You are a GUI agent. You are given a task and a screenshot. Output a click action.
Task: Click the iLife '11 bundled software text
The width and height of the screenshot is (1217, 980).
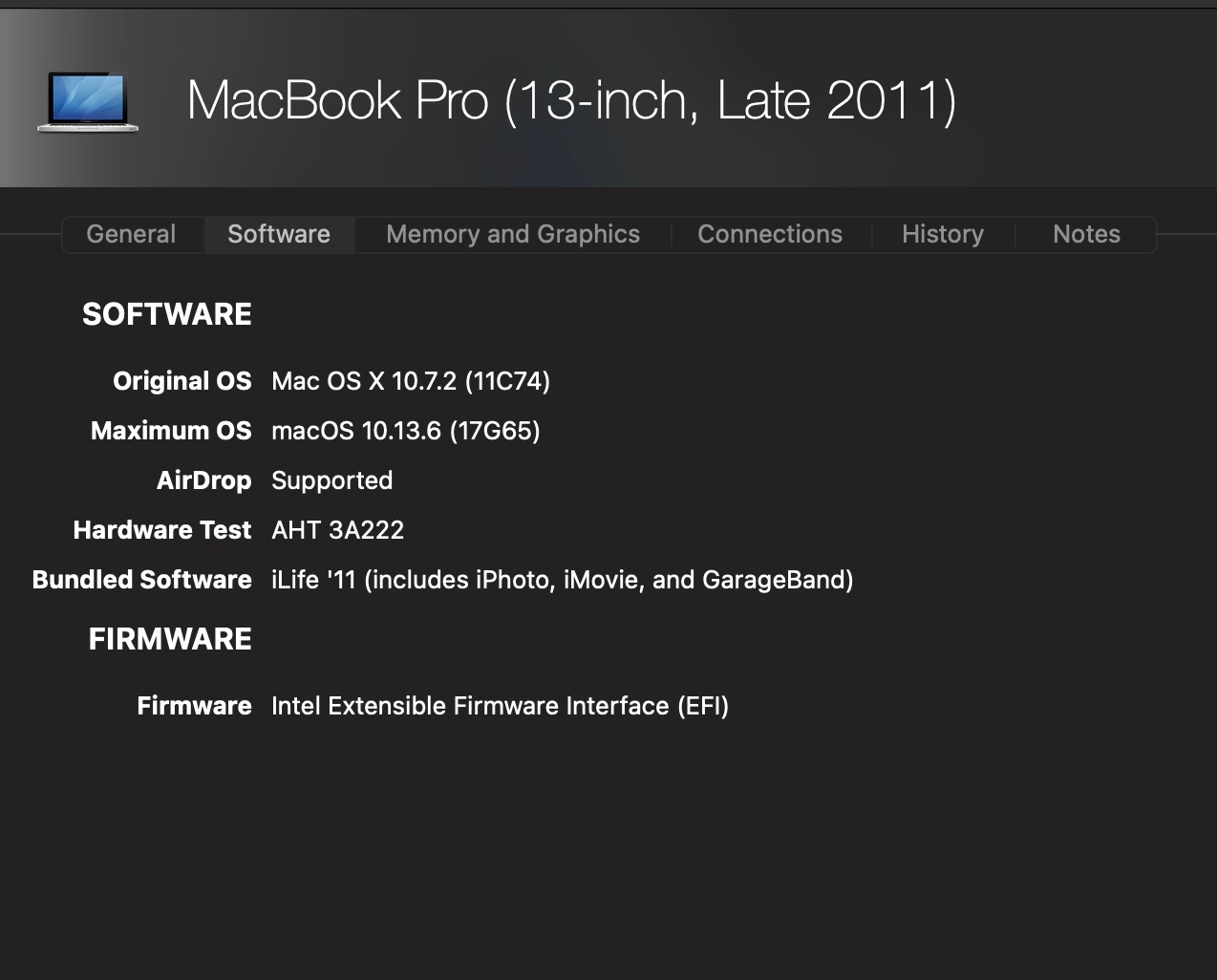click(x=563, y=580)
